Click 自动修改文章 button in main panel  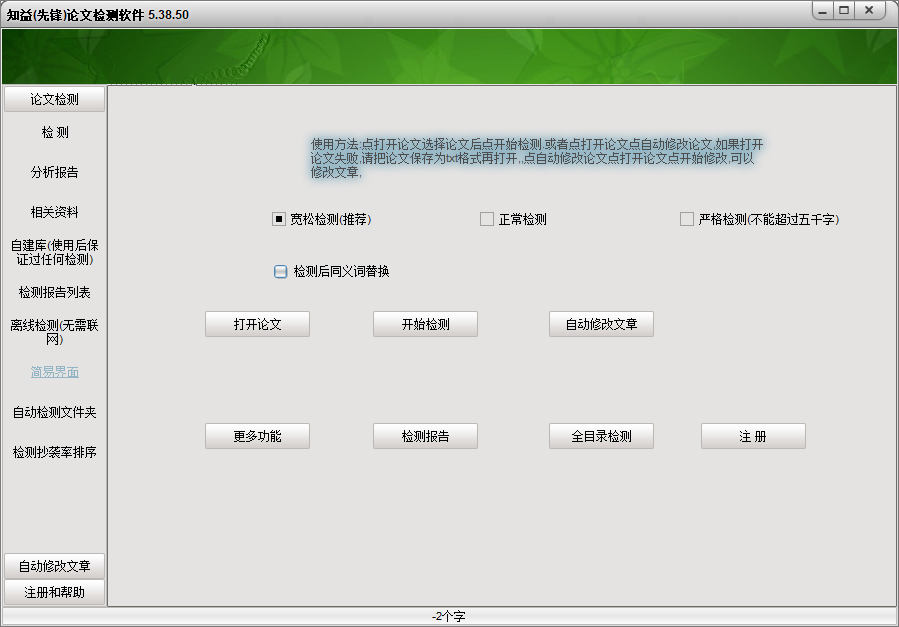tap(601, 324)
